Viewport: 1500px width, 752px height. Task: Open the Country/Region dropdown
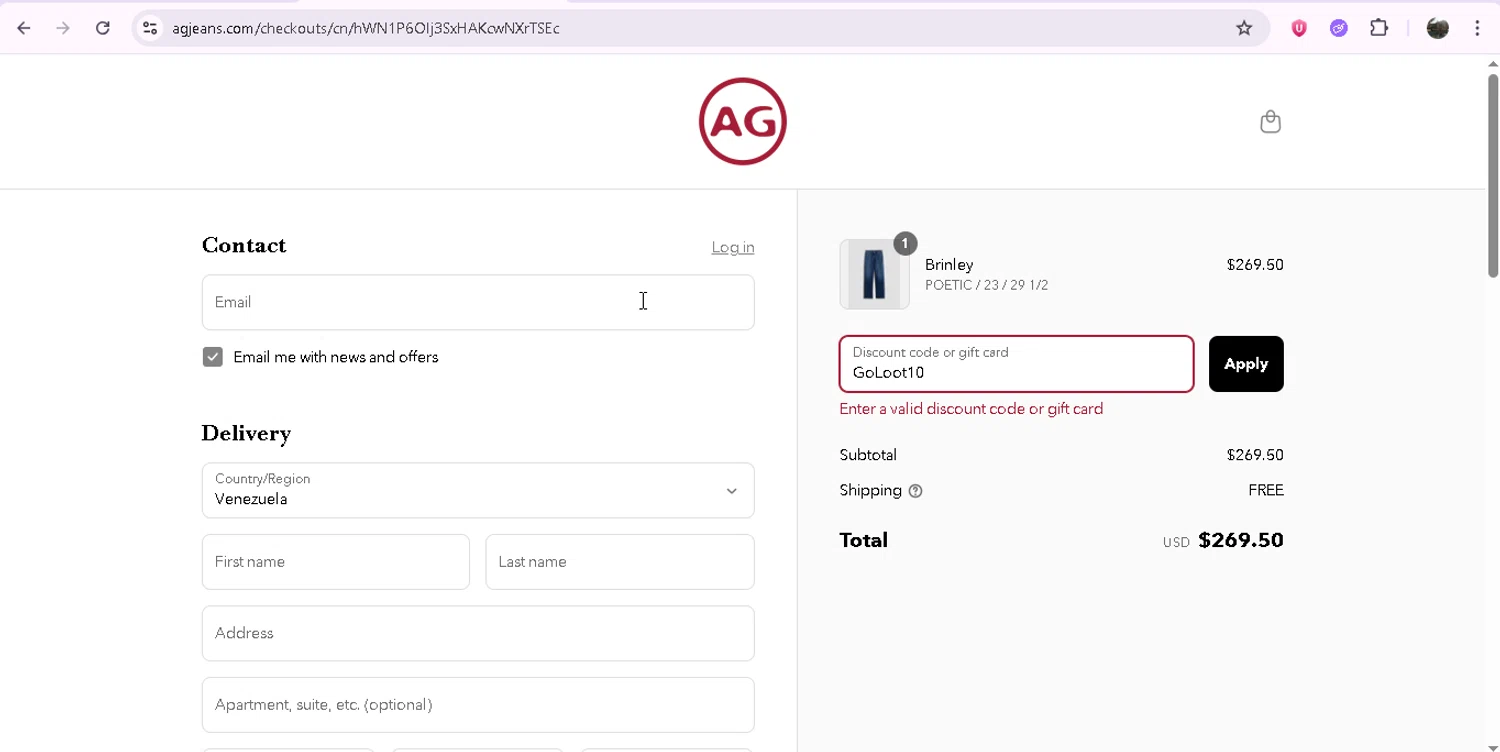[478, 490]
